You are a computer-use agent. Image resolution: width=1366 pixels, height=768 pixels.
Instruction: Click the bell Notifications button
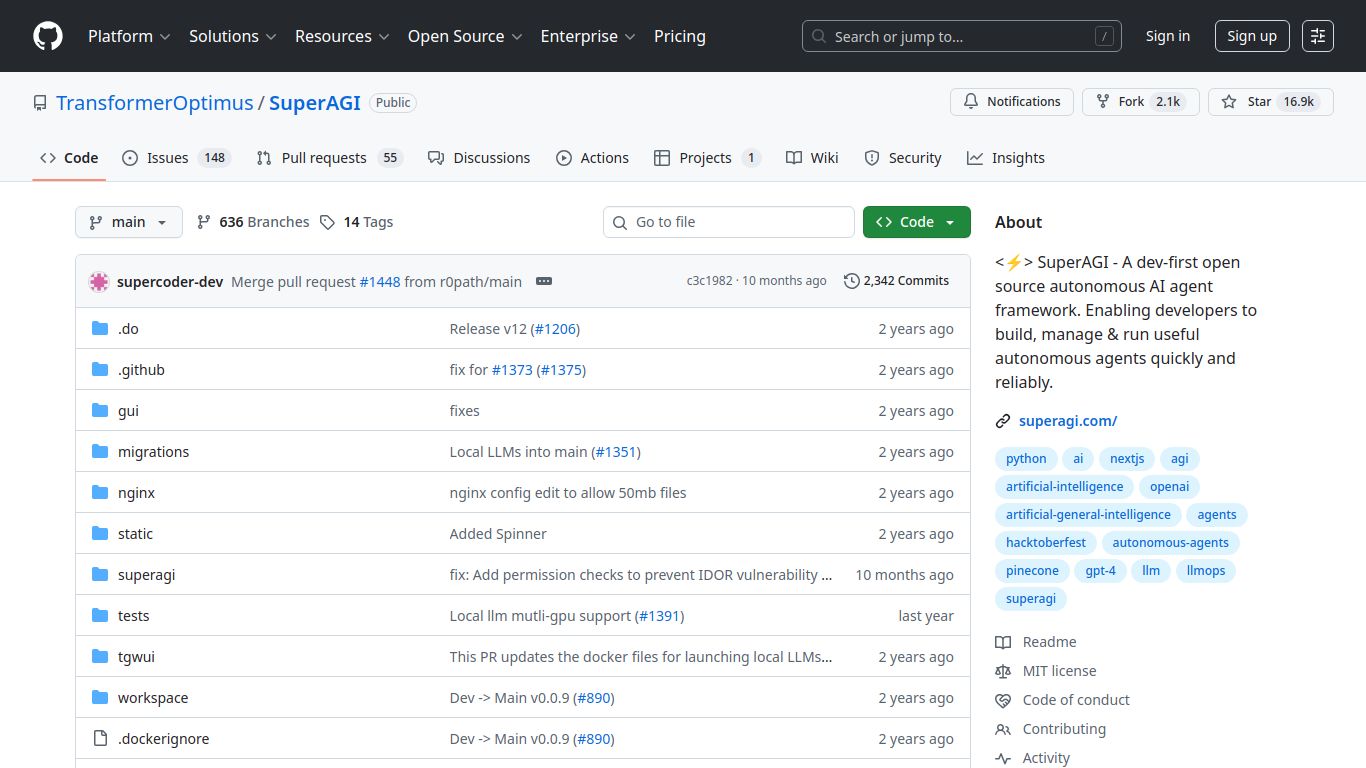tap(1011, 102)
